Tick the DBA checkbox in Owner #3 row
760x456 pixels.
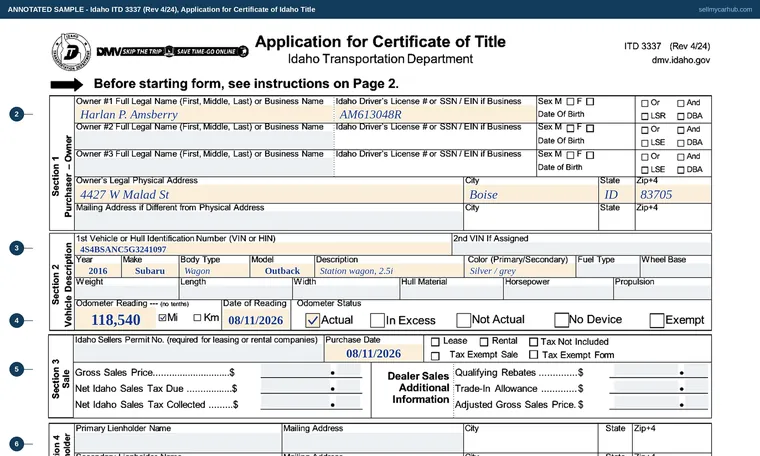(681, 170)
